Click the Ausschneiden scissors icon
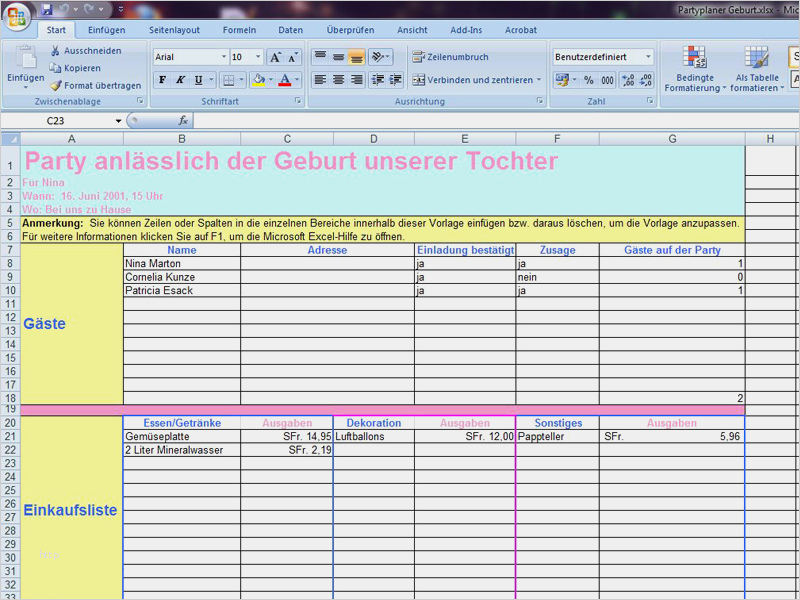This screenshot has width=800, height=600. click(x=57, y=51)
